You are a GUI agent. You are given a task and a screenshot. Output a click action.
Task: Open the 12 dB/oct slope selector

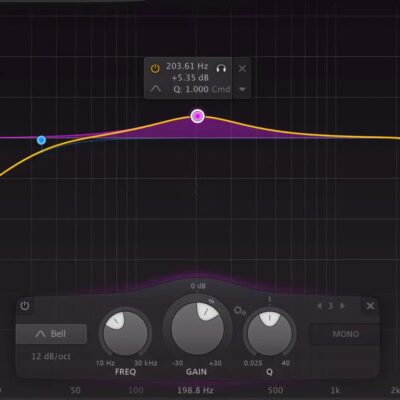(x=51, y=356)
